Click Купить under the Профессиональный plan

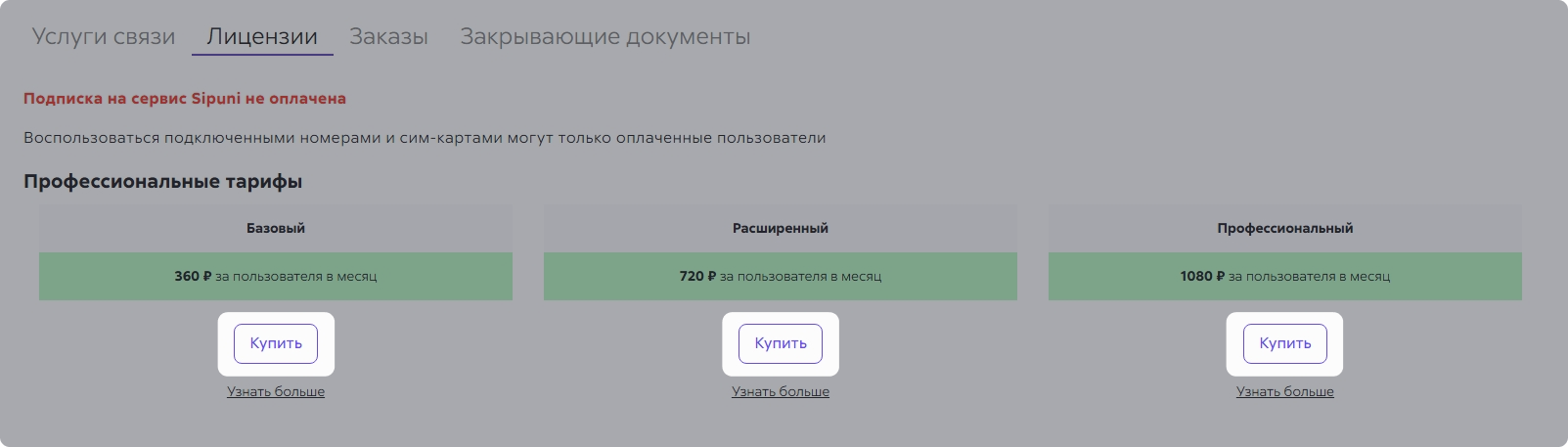(x=1285, y=343)
